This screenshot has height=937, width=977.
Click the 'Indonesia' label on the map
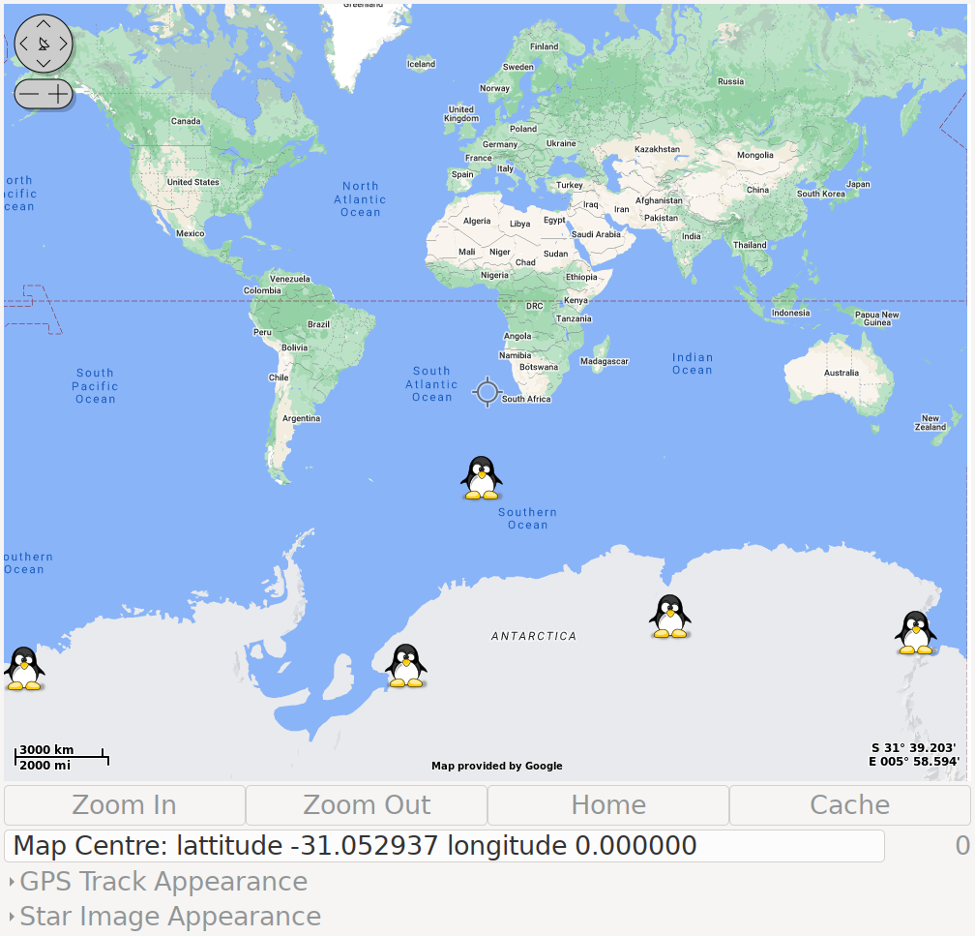pyautogui.click(x=791, y=313)
